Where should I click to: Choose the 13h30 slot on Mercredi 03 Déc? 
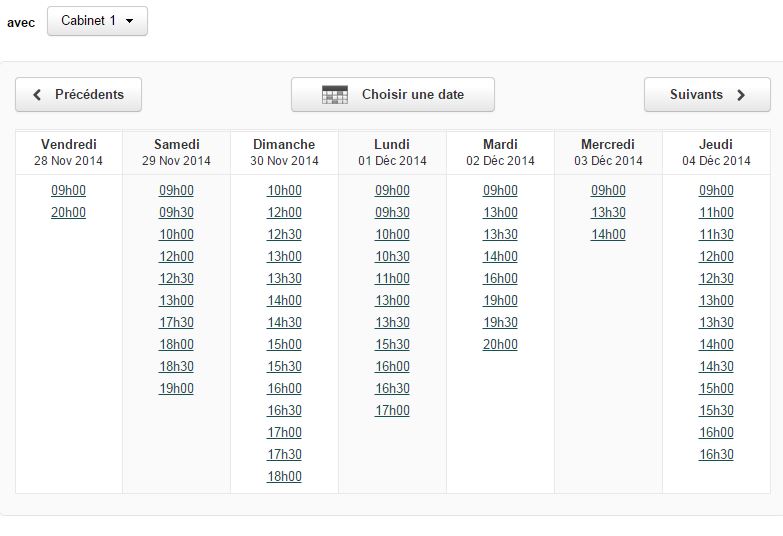pyautogui.click(x=608, y=212)
